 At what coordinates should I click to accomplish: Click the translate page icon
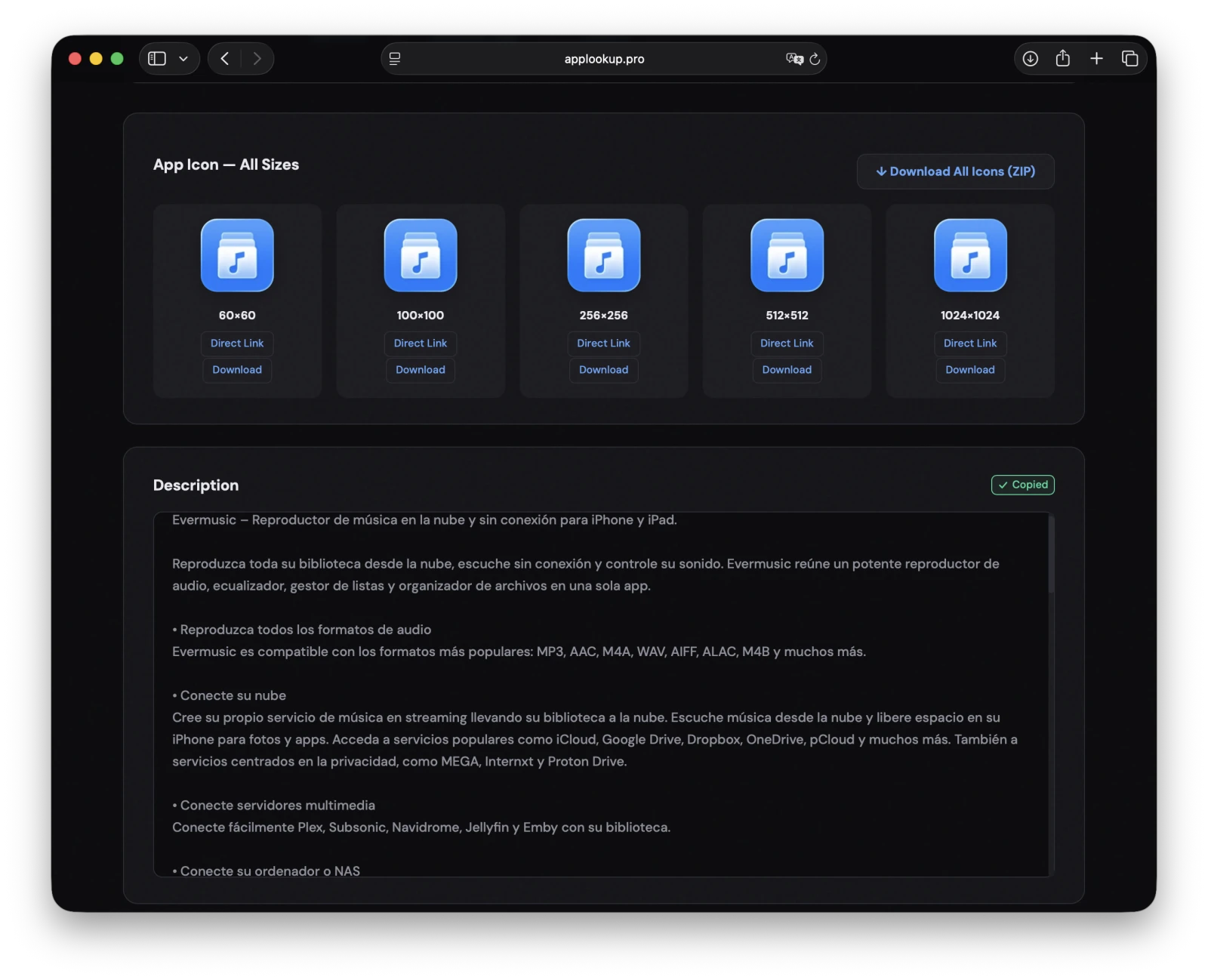794,59
